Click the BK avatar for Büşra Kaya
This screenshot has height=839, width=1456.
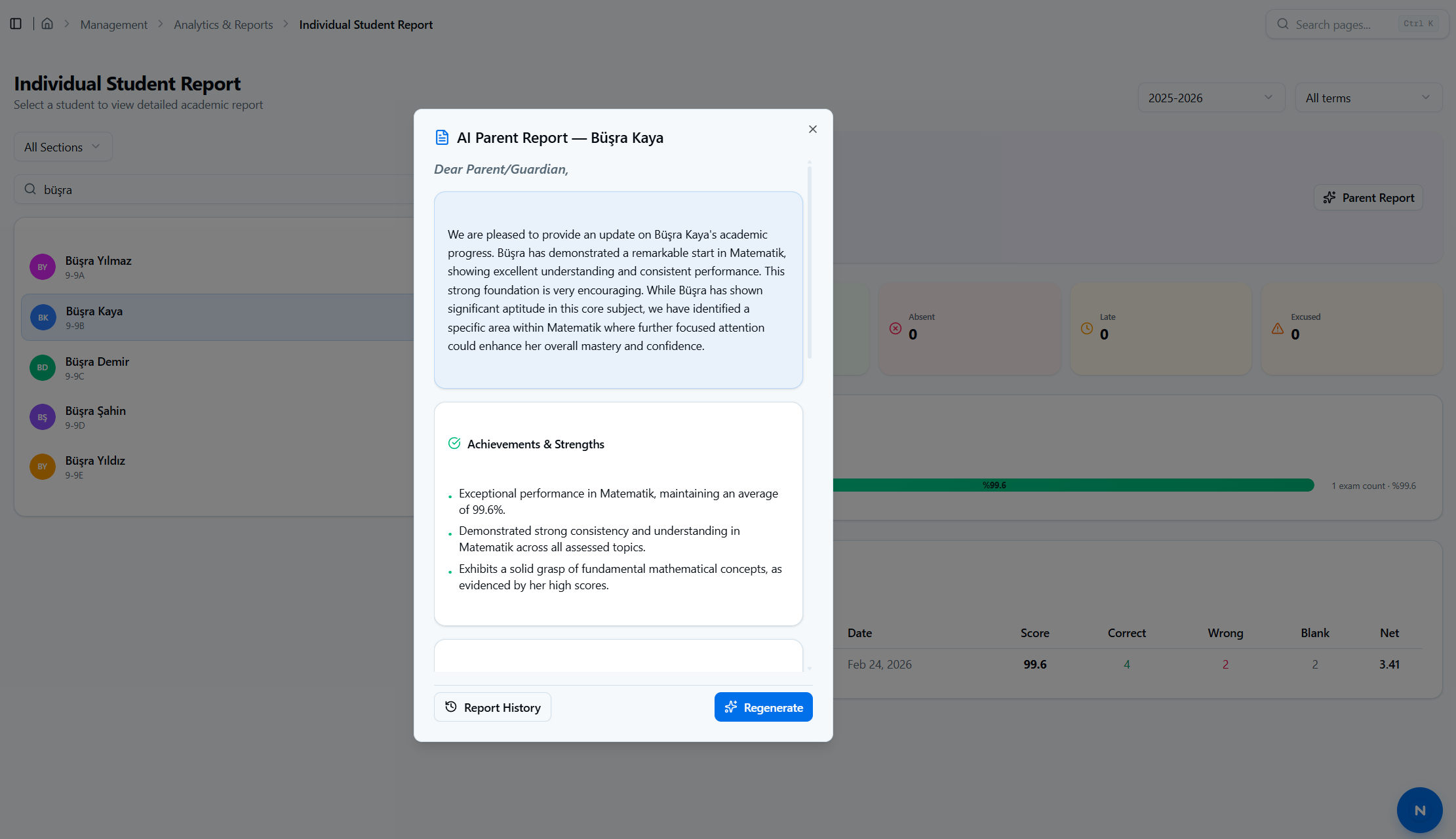click(x=43, y=317)
